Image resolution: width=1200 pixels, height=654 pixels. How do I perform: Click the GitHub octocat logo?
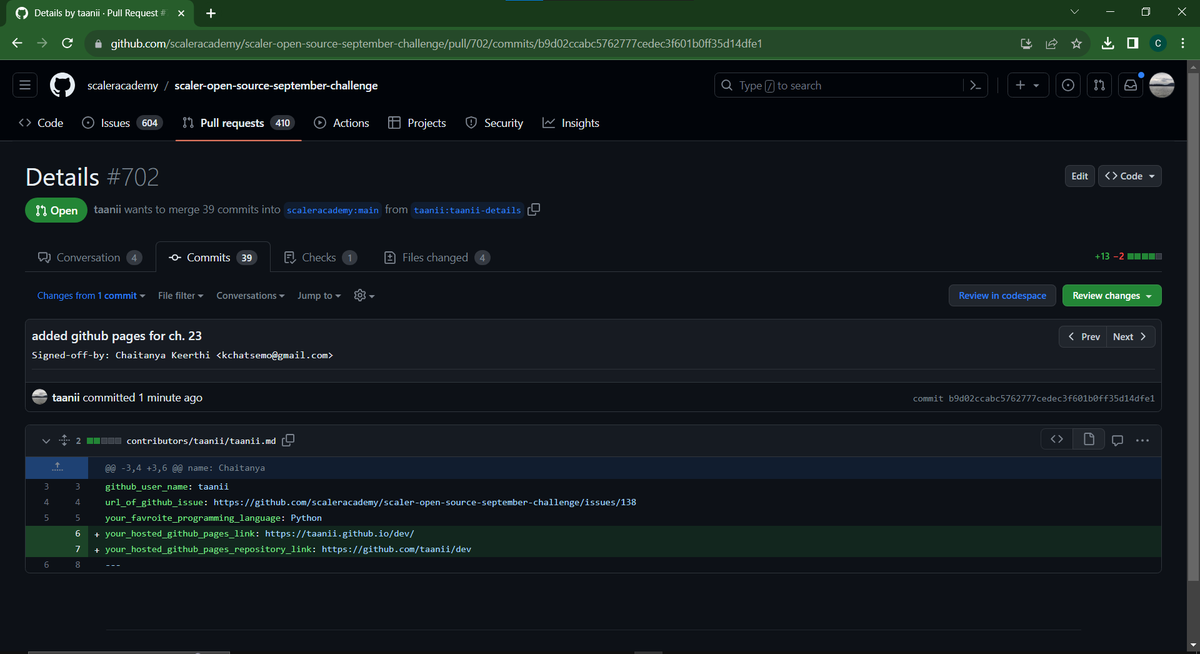click(62, 86)
